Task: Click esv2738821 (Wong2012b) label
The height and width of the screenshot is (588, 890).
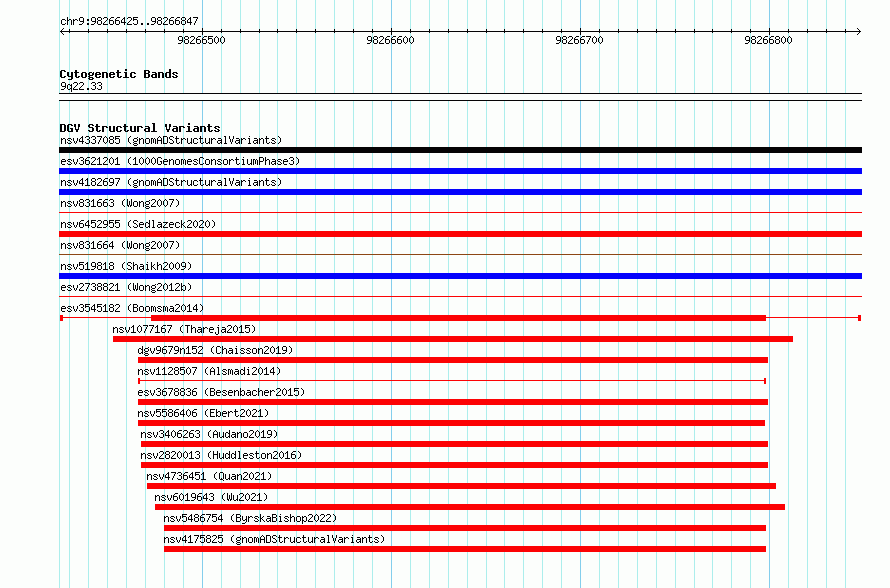Action: tap(126, 287)
